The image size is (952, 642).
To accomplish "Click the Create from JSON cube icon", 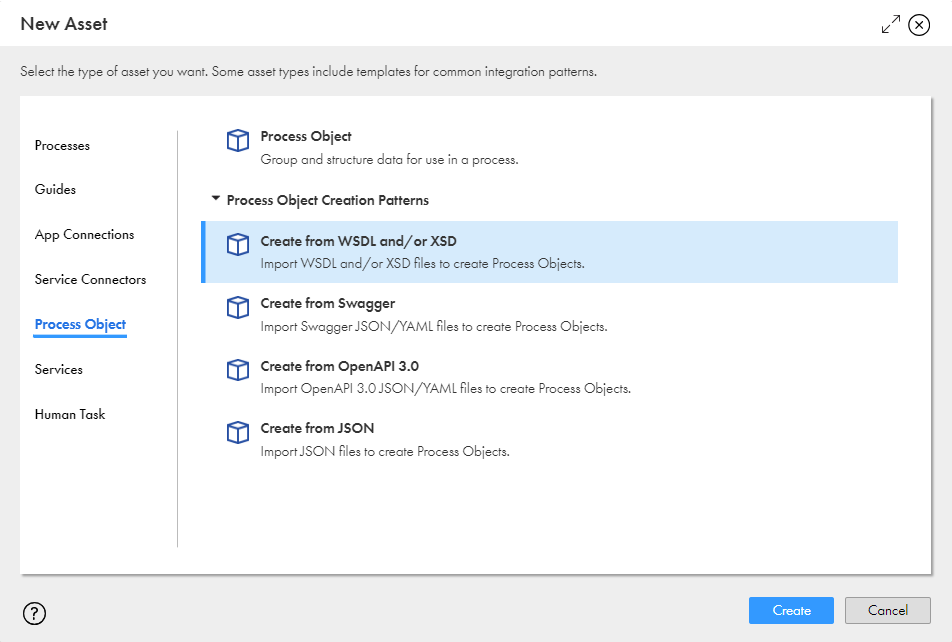I will tap(237, 432).
